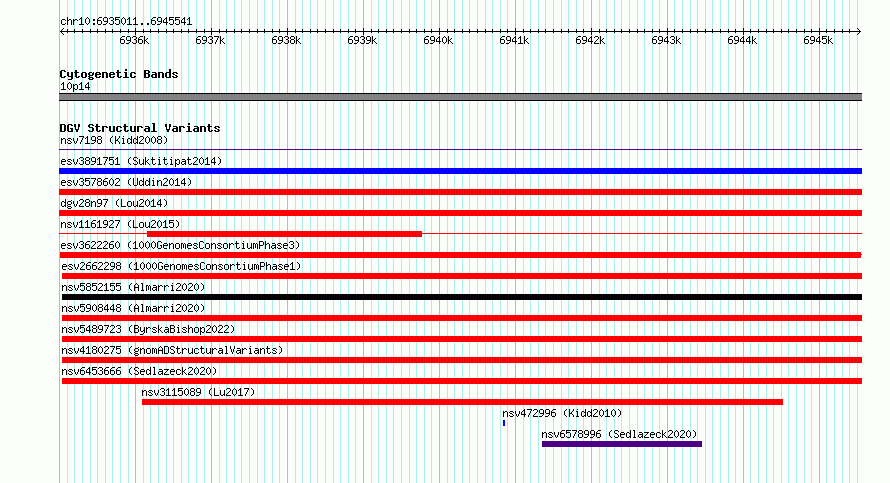The height and width of the screenshot is (483, 890).
Task: Open variant nsv6578996 (Sedlazeck2020) label
Action: pyautogui.click(x=619, y=434)
